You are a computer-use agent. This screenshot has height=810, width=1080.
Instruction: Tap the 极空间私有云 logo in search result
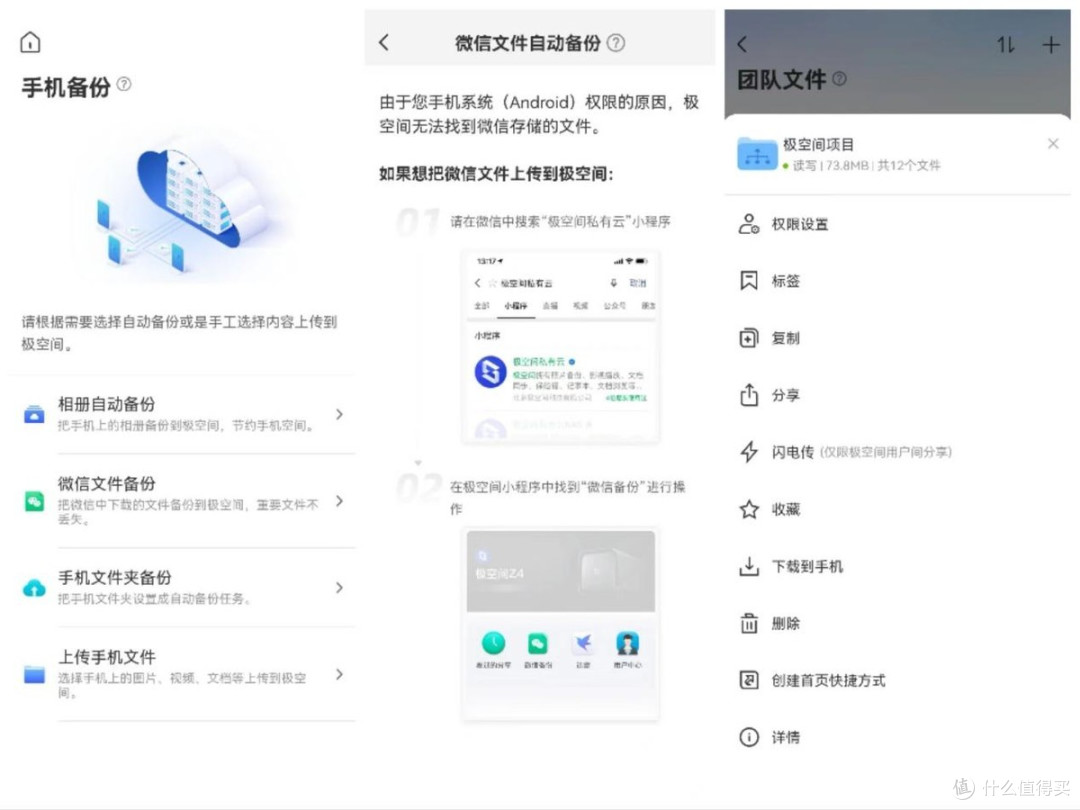pyautogui.click(x=490, y=372)
